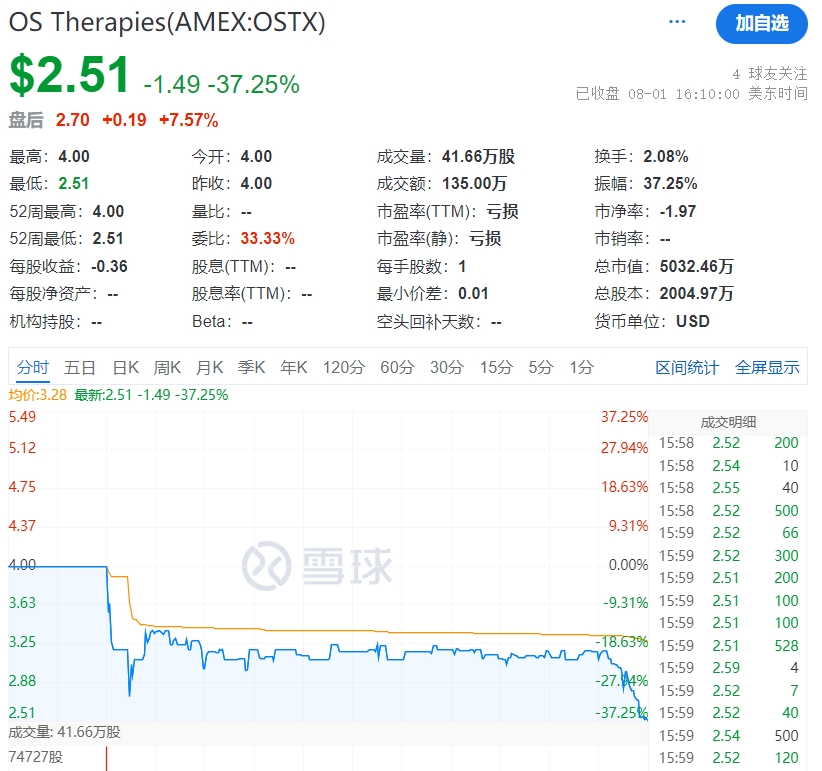Switch to 120分 interval chart
This screenshot has height=771, width=822.
pos(343,367)
